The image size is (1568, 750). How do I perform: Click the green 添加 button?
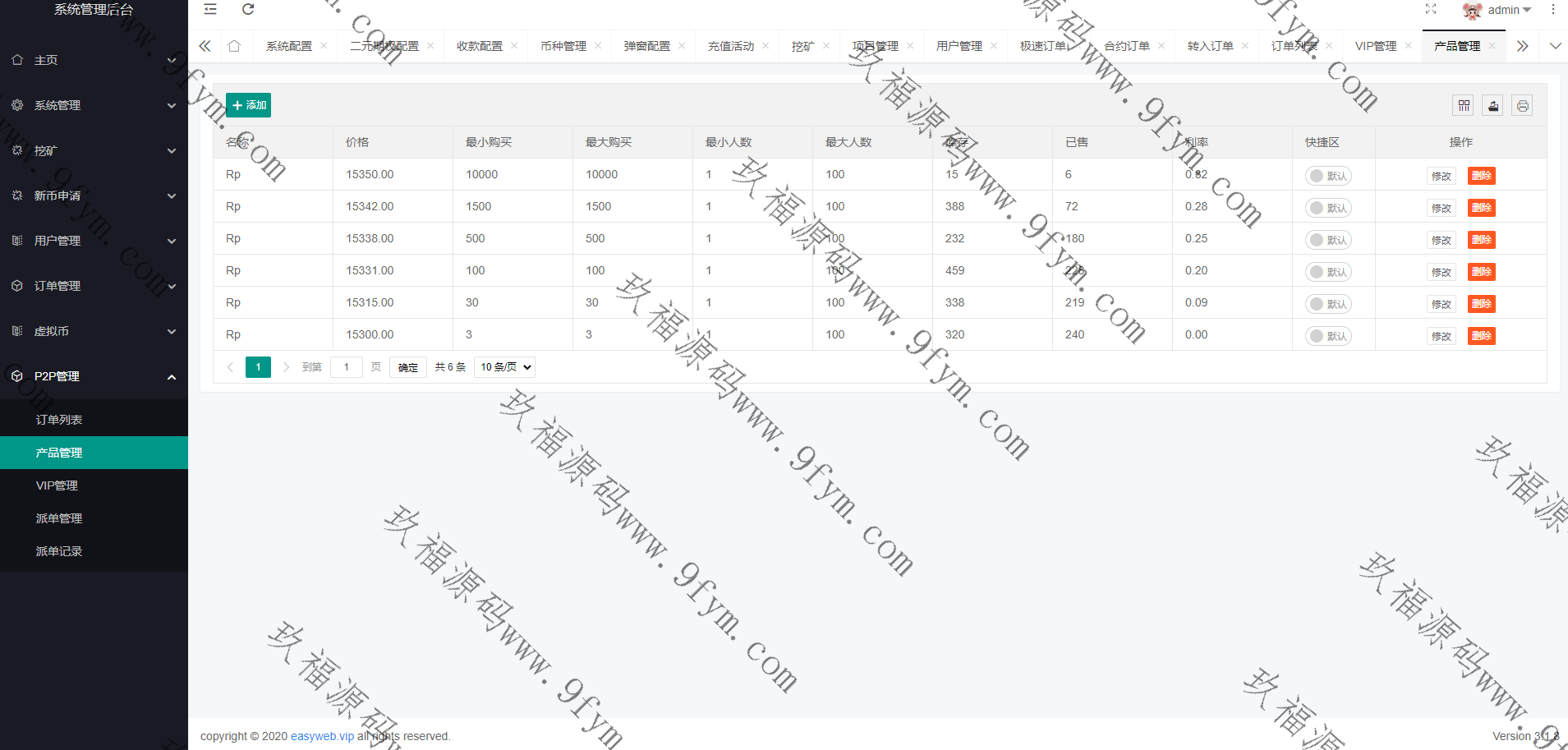click(x=248, y=105)
